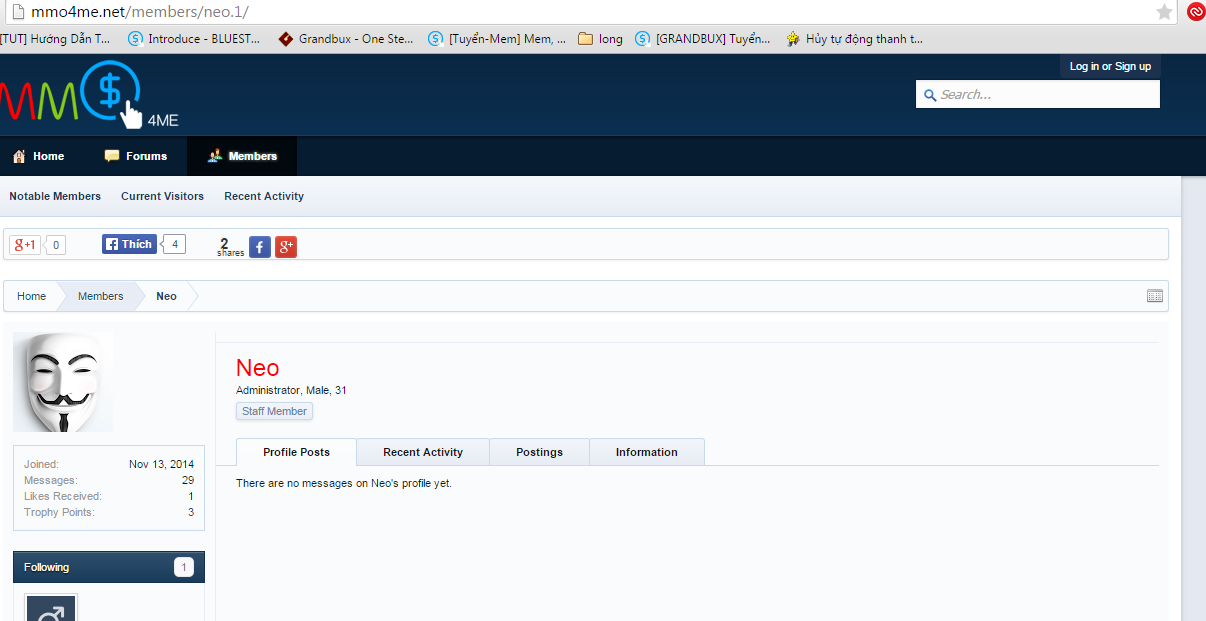Image resolution: width=1206 pixels, height=621 pixels.
Task: Click the Neo profile name heading
Action: point(257,368)
